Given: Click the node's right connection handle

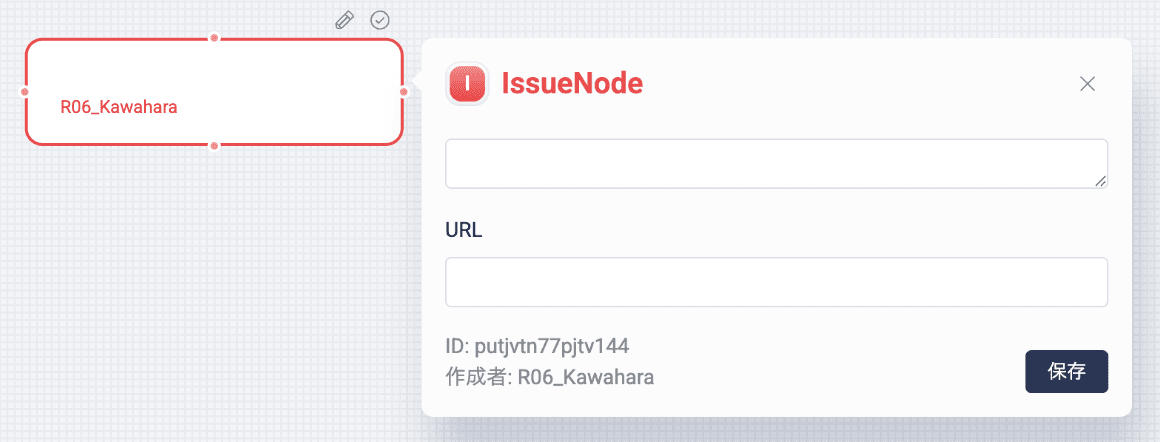Looking at the screenshot, I should 404,92.
